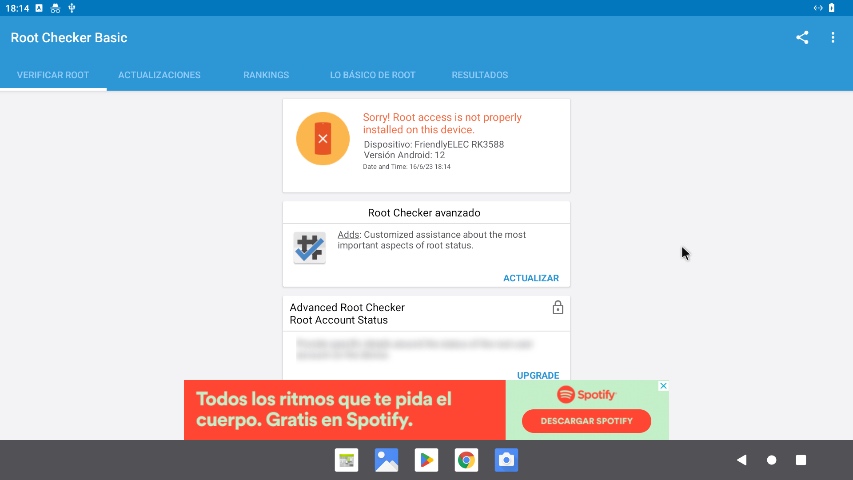853x480 pixels.
Task: Tap the recent apps square button
Action: click(801, 460)
